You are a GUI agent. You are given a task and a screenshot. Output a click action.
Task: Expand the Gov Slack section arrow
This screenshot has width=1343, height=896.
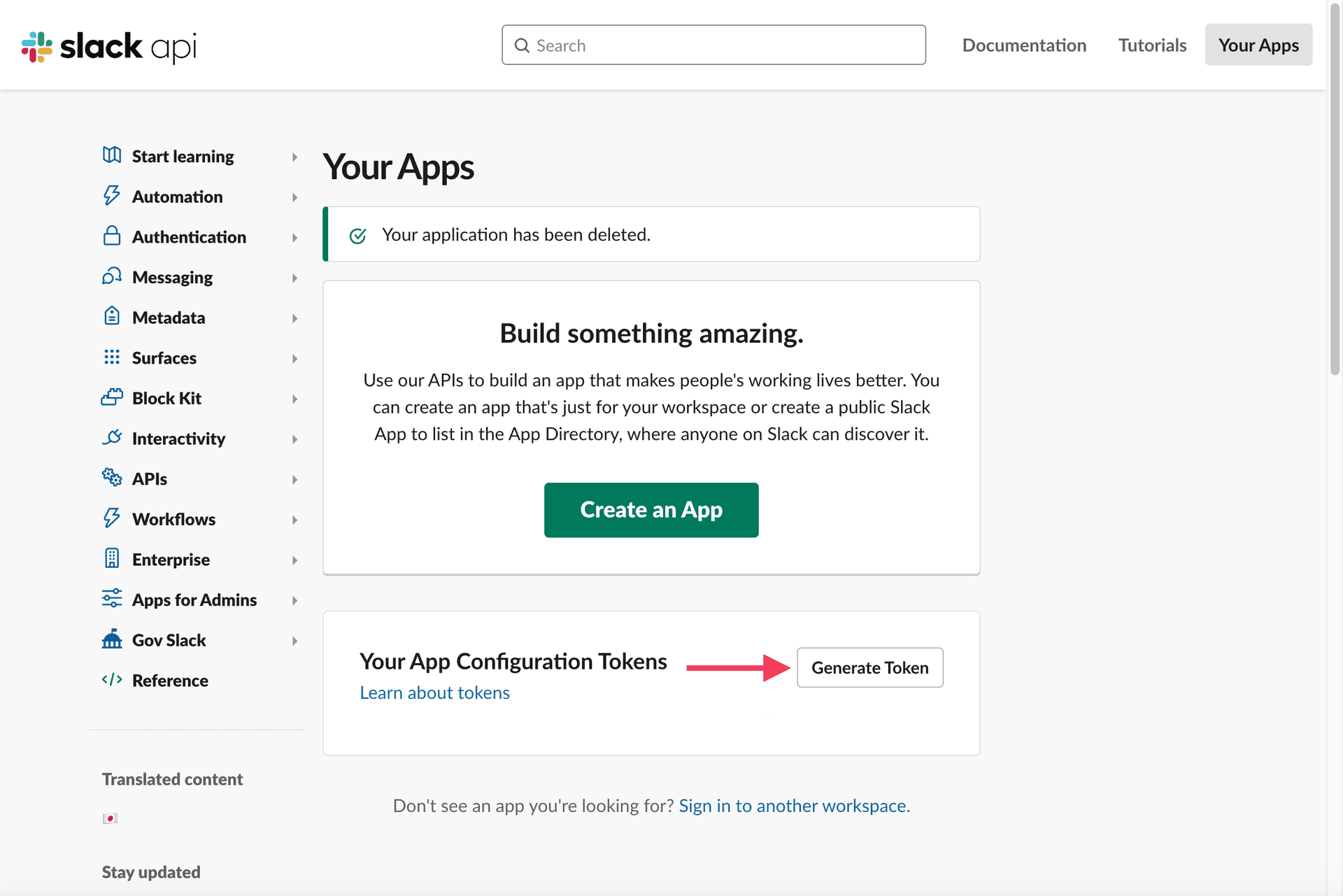point(294,641)
